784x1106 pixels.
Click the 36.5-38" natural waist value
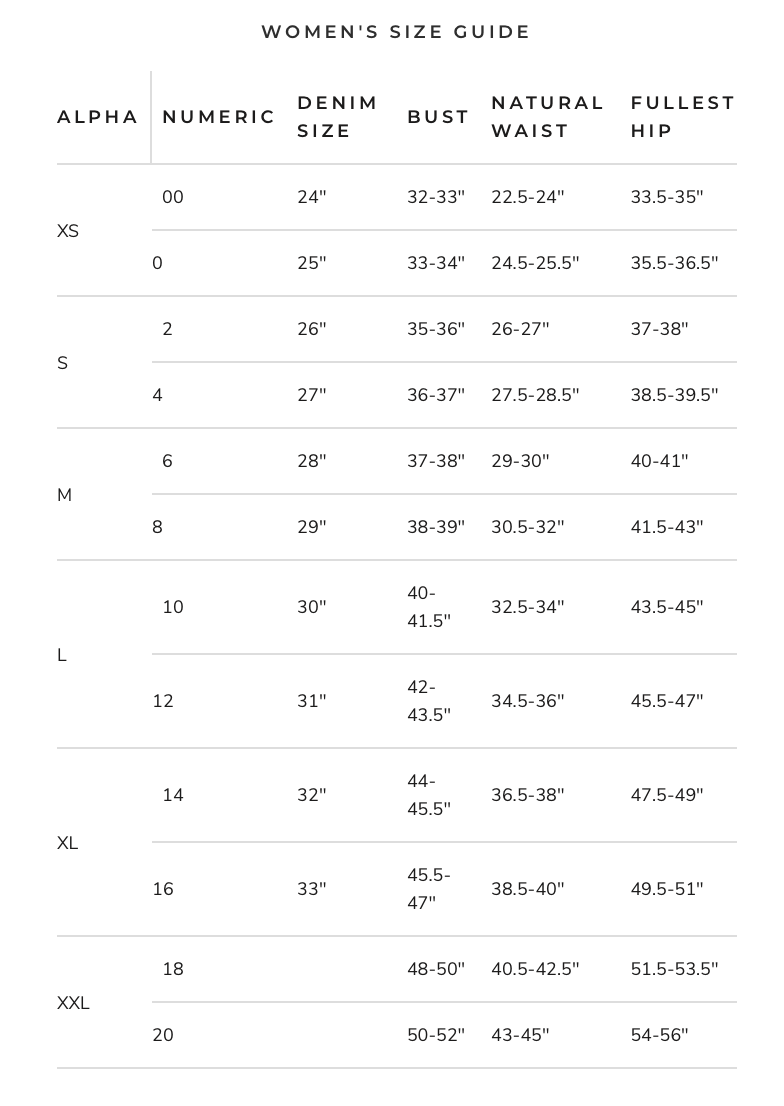click(x=528, y=795)
